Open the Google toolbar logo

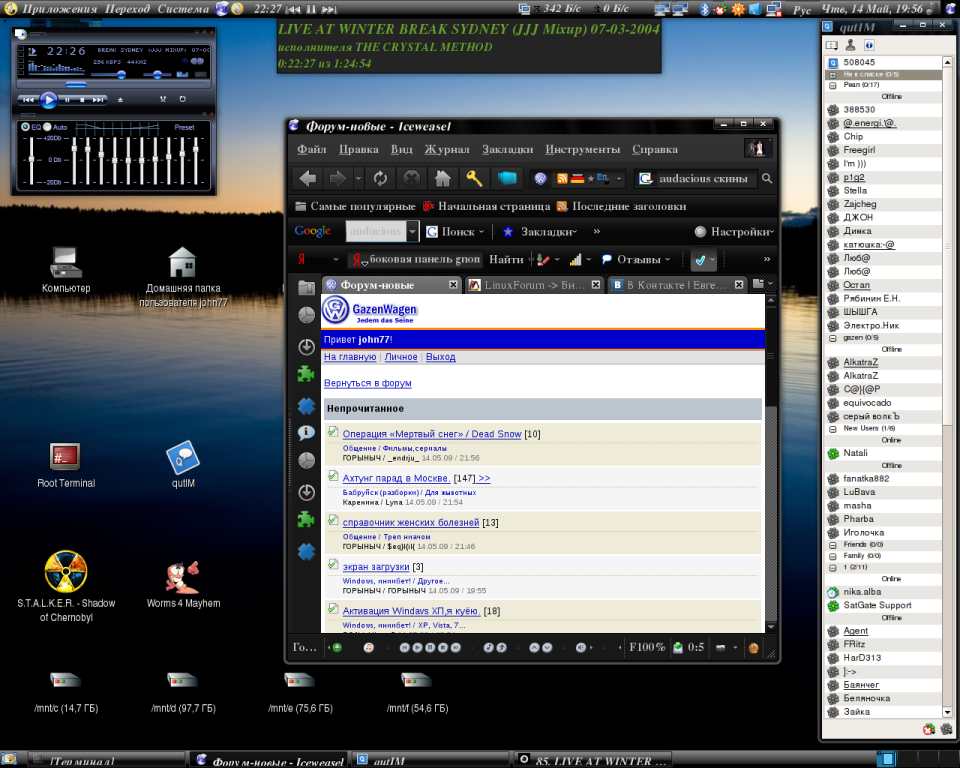click(312, 232)
